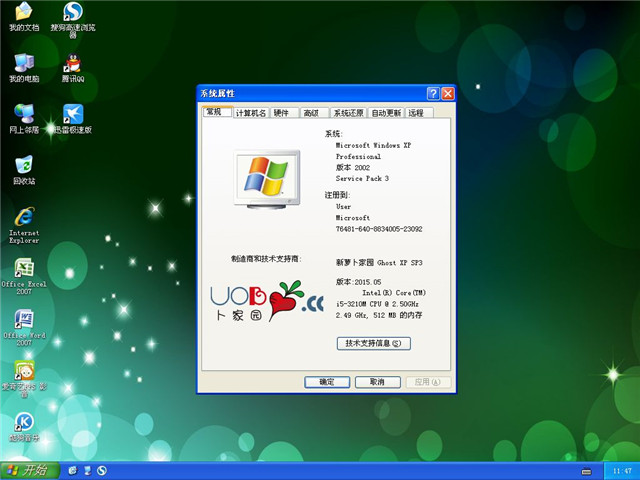Click product ID 76481-640-8834005-23092 text

click(379, 229)
